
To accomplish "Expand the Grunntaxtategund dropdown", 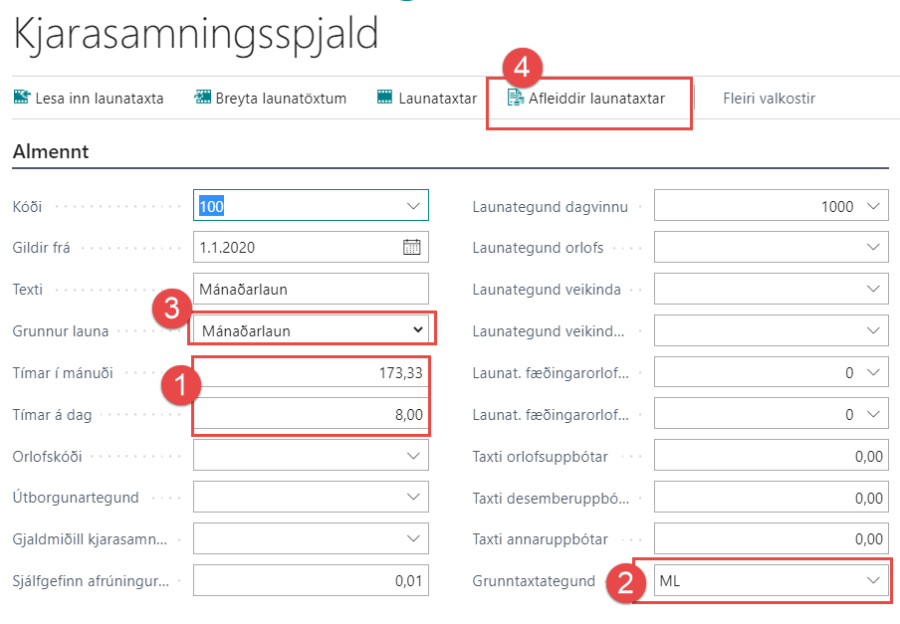I will coord(874,580).
